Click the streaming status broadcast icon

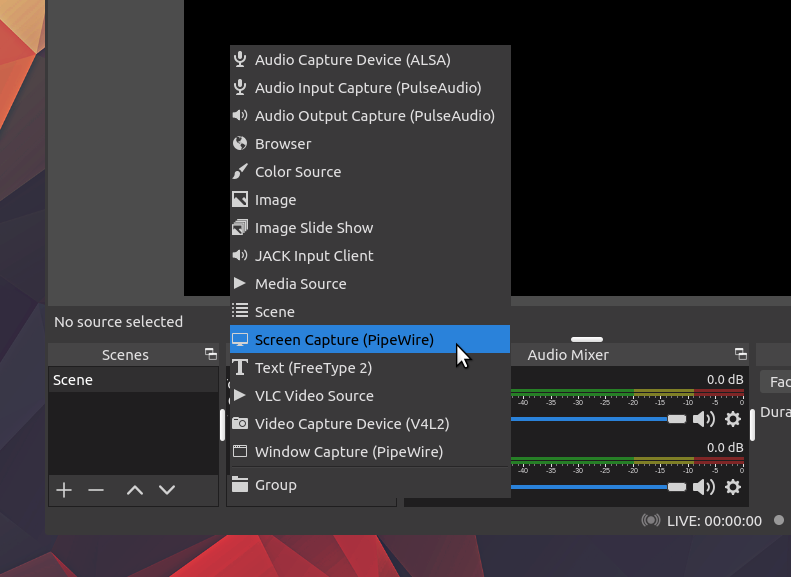[651, 520]
